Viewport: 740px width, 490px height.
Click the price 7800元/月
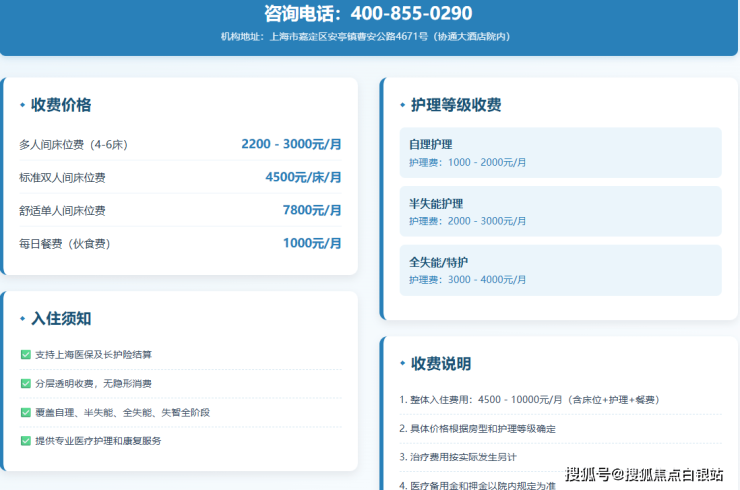312,210
